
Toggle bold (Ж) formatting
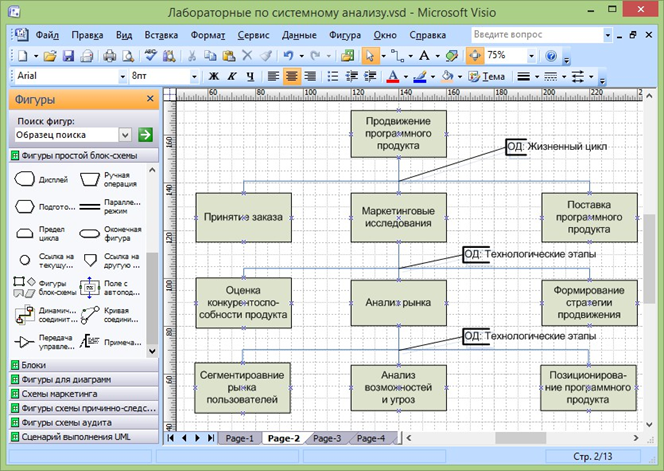(214, 76)
